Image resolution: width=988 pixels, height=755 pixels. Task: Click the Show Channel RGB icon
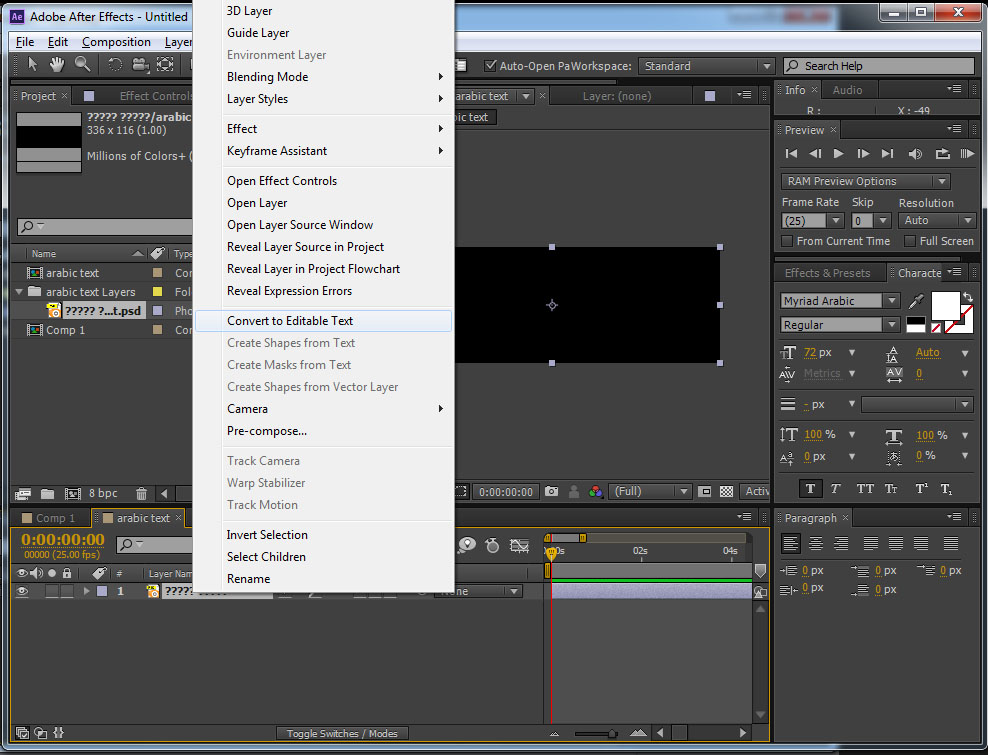click(x=595, y=492)
